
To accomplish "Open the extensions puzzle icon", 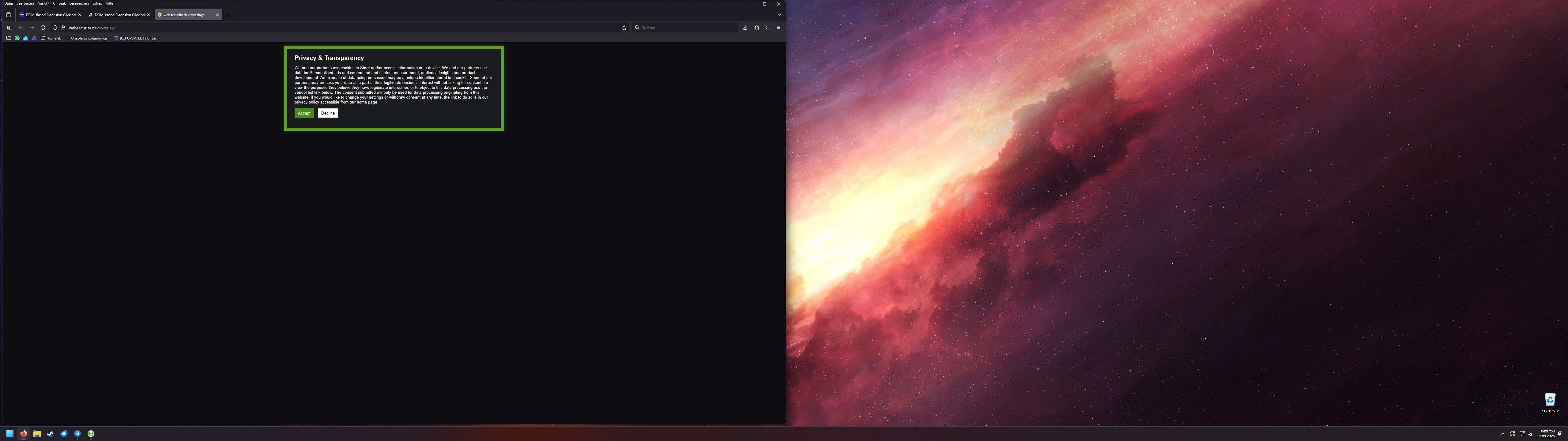I will [757, 28].
